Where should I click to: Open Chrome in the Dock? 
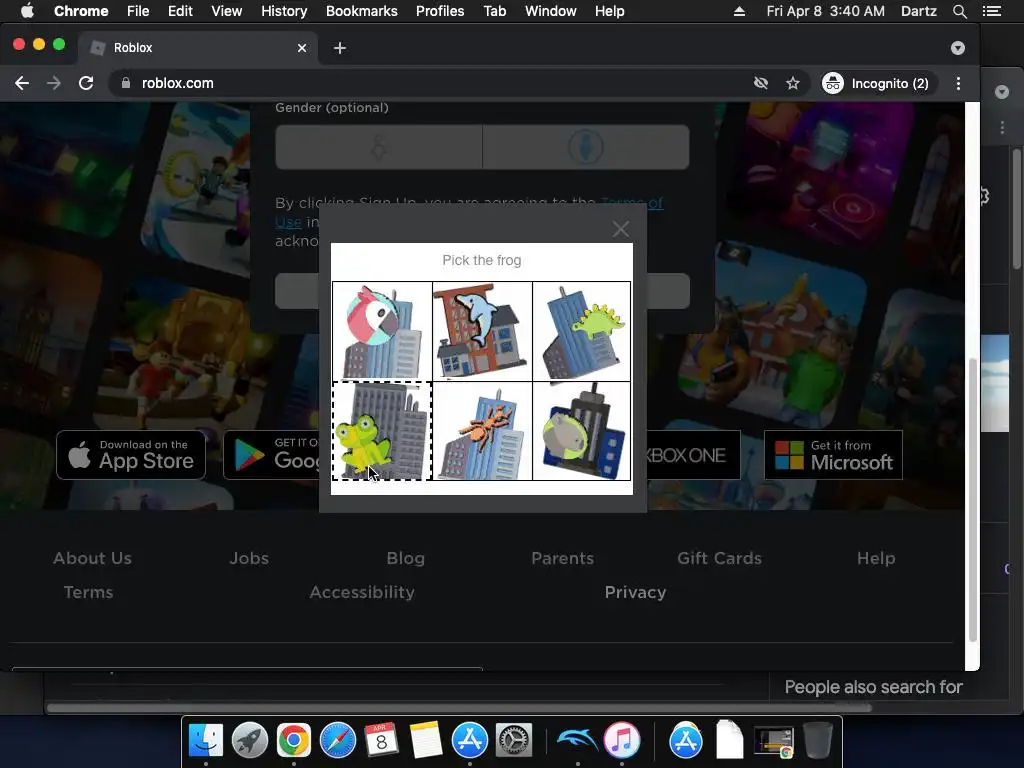pyautogui.click(x=294, y=741)
